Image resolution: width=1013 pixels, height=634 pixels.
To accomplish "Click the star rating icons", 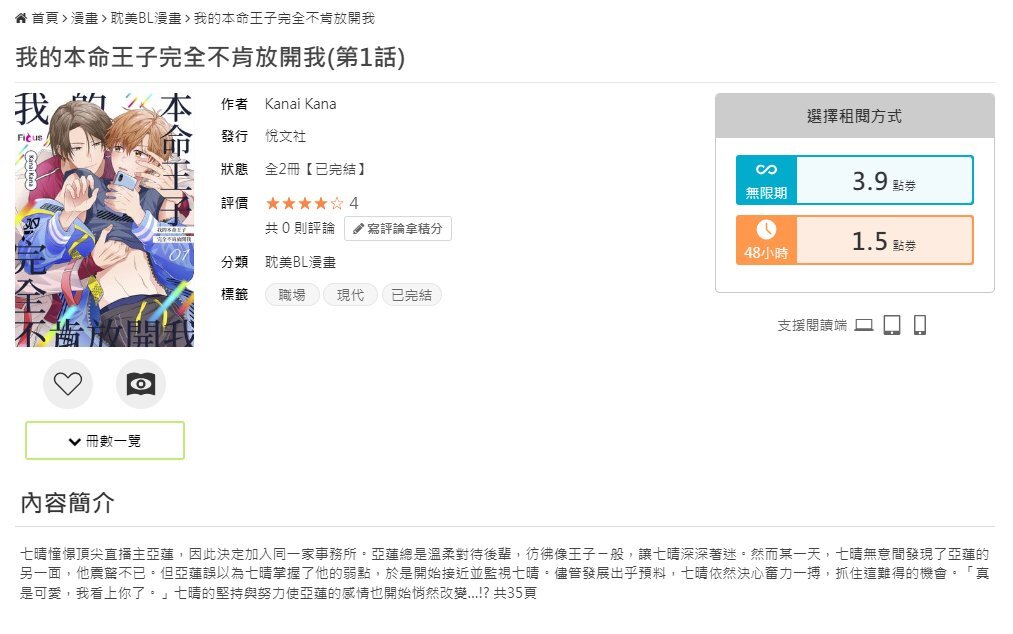I will tap(304, 204).
